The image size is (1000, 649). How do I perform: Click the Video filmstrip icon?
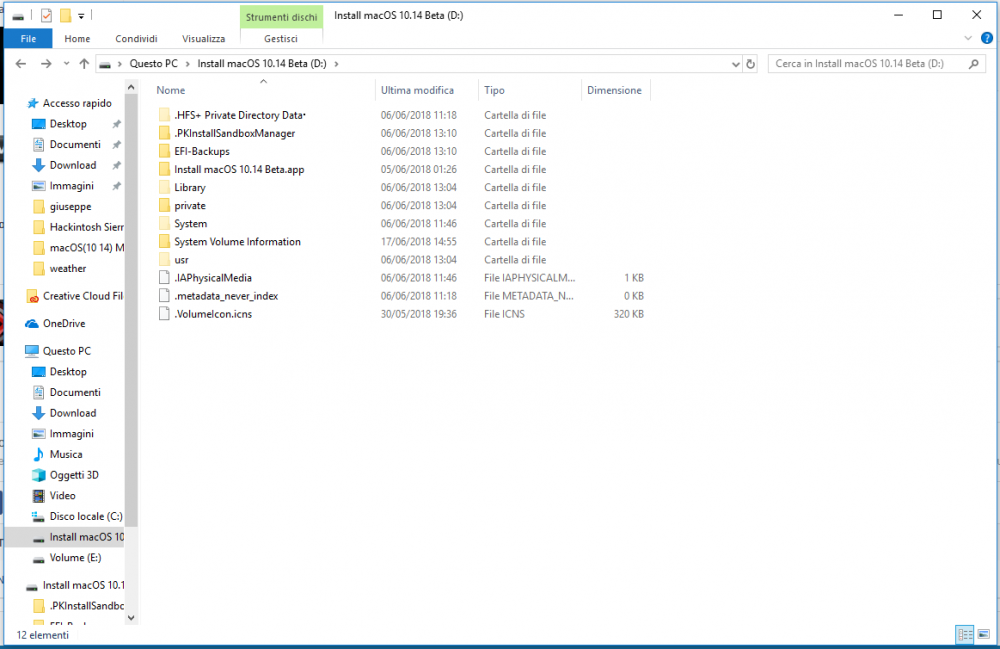(x=38, y=496)
